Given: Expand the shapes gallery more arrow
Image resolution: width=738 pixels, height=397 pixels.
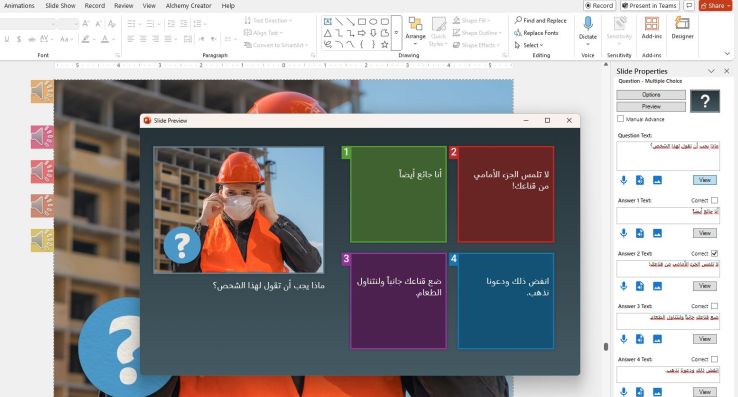Looking at the screenshot, I should pyautogui.click(x=396, y=32).
